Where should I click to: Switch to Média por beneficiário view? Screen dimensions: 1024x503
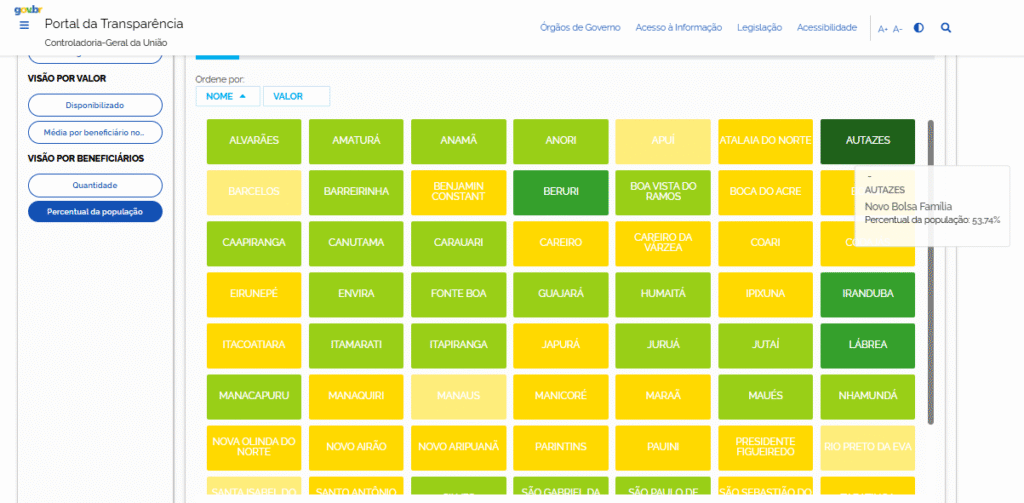click(95, 132)
